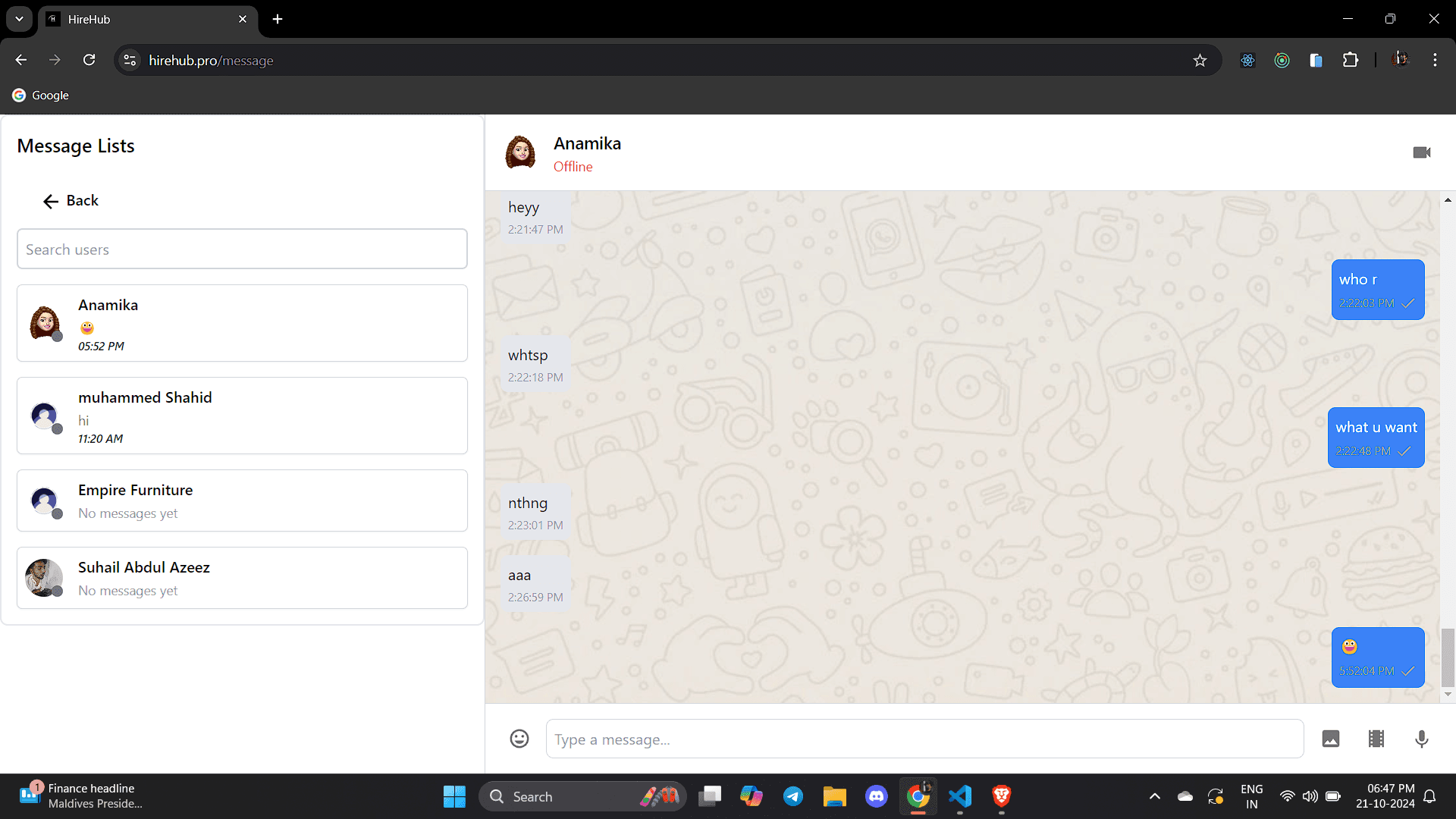This screenshot has width=1456, height=819.
Task: Click the Type a message input box
Action: (924, 739)
